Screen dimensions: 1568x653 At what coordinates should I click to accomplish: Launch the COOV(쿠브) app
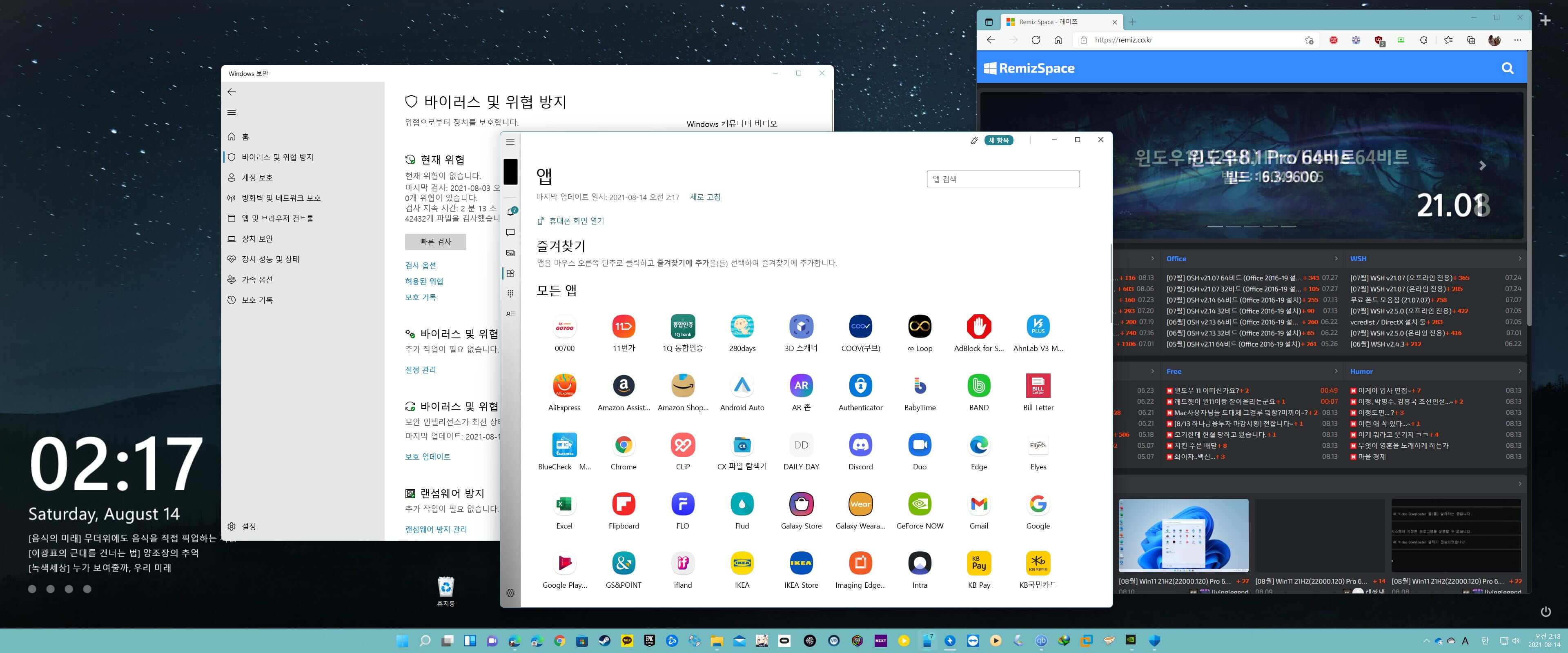tap(860, 327)
